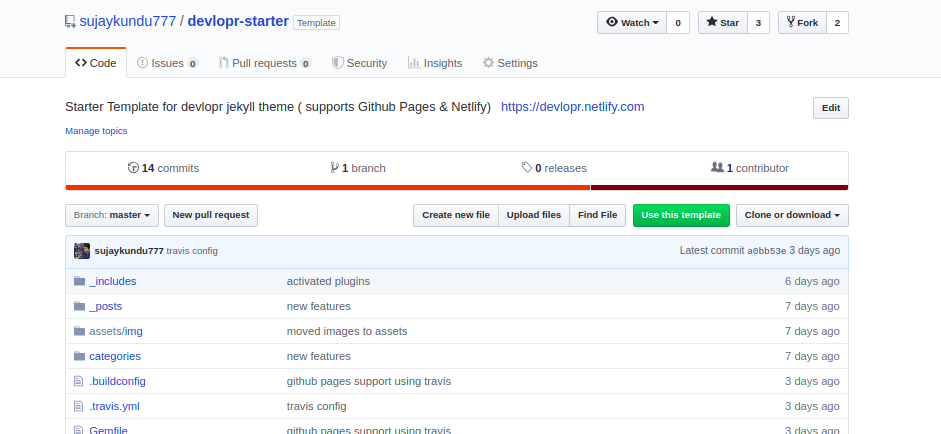Switch to the Issues tab
941x434 pixels.
(x=166, y=63)
